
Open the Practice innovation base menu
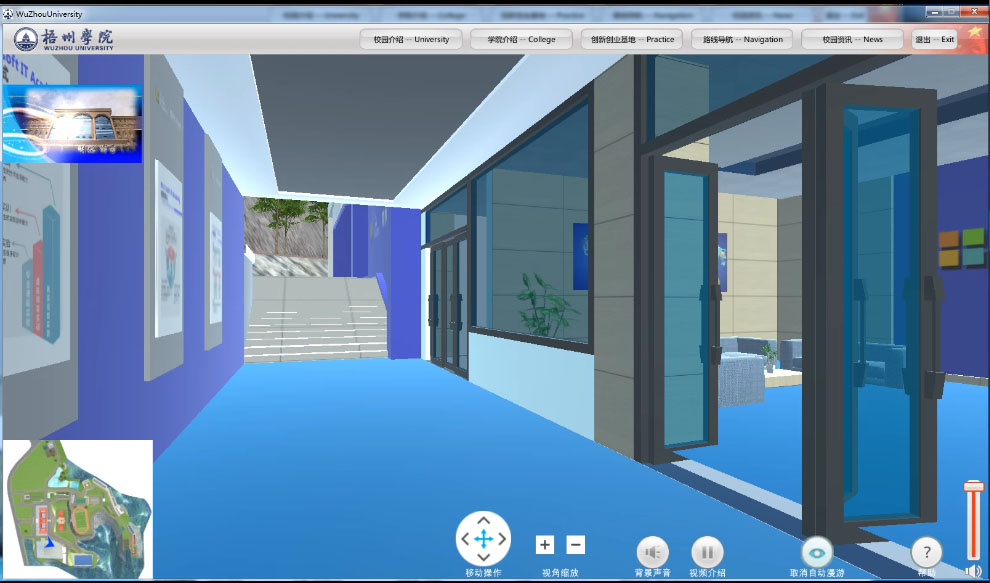tap(632, 39)
